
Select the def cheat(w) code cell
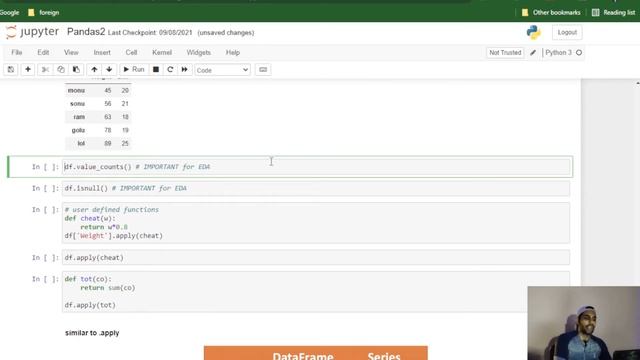click(x=316, y=223)
